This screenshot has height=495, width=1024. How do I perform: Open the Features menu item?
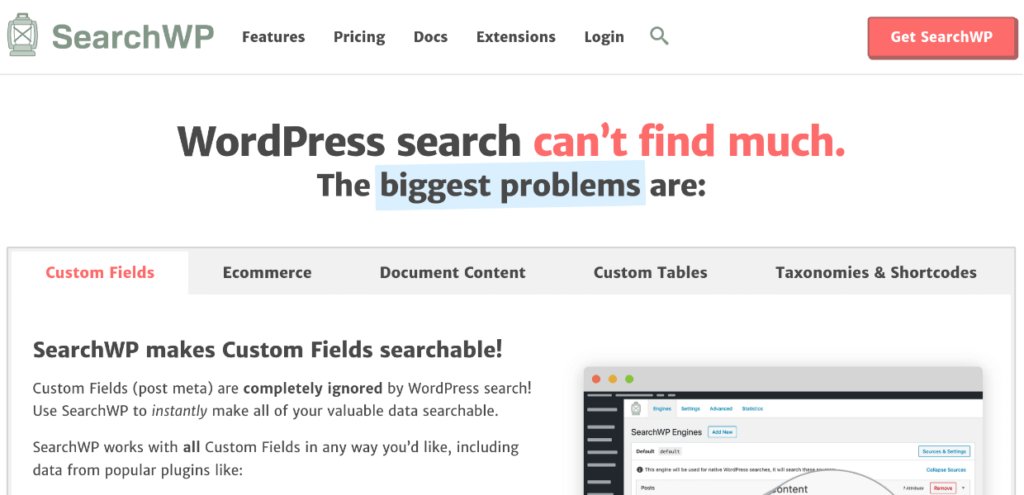(273, 37)
